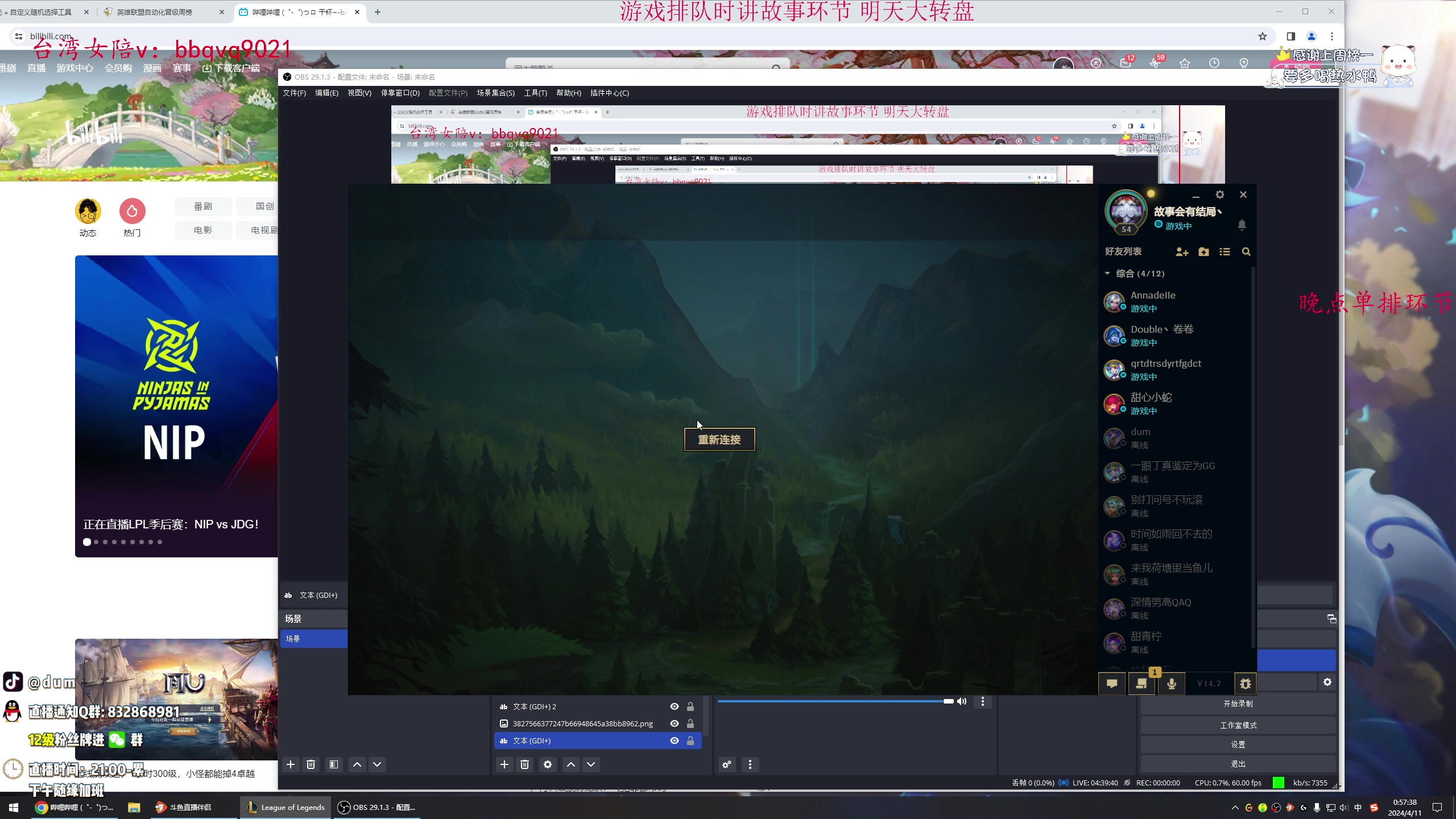Image resolution: width=1456 pixels, height=819 pixels.
Task: Toggle visibility of selected 文本 (GDI+) source
Action: [x=674, y=741]
